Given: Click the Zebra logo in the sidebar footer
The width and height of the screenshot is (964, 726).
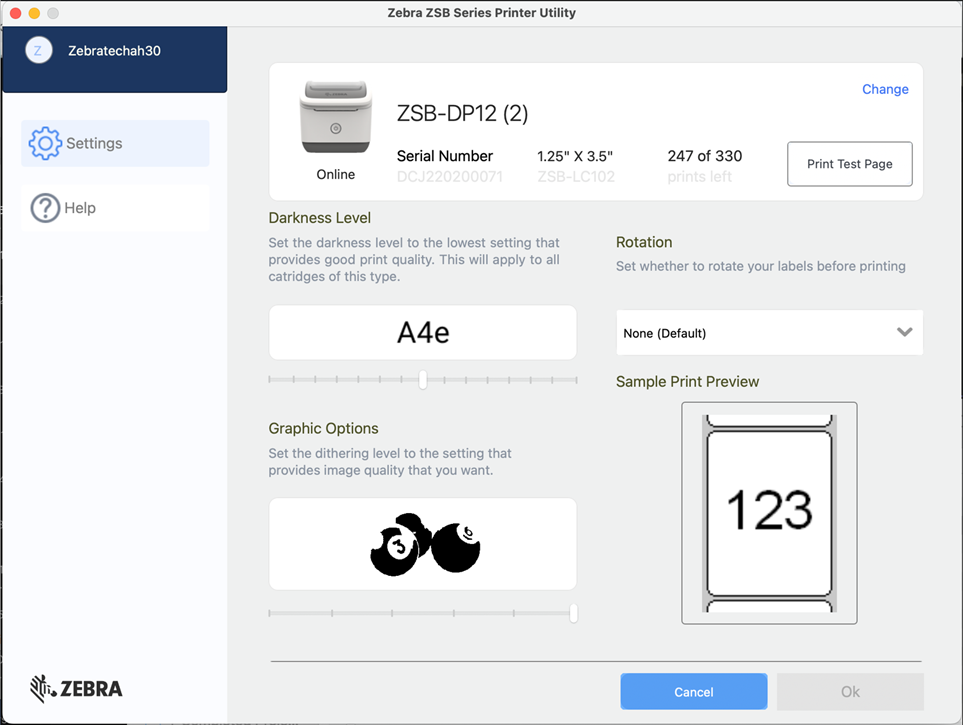Looking at the screenshot, I should tap(75, 689).
